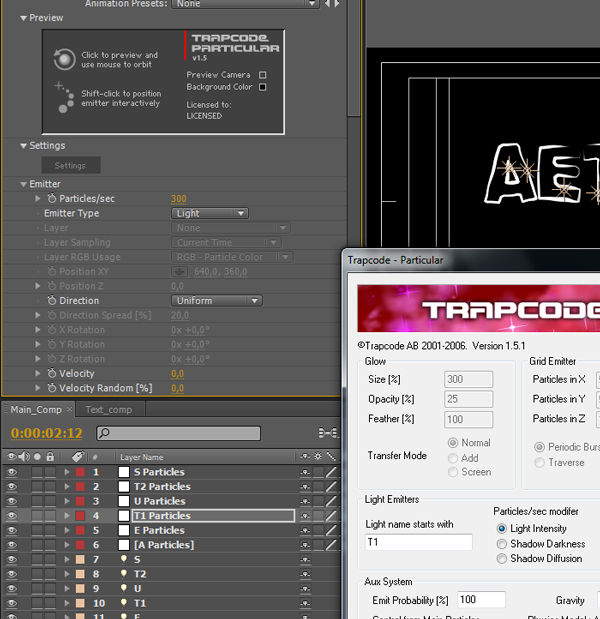Click the Velocity value 0,0
The image size is (600, 619).
(178, 373)
